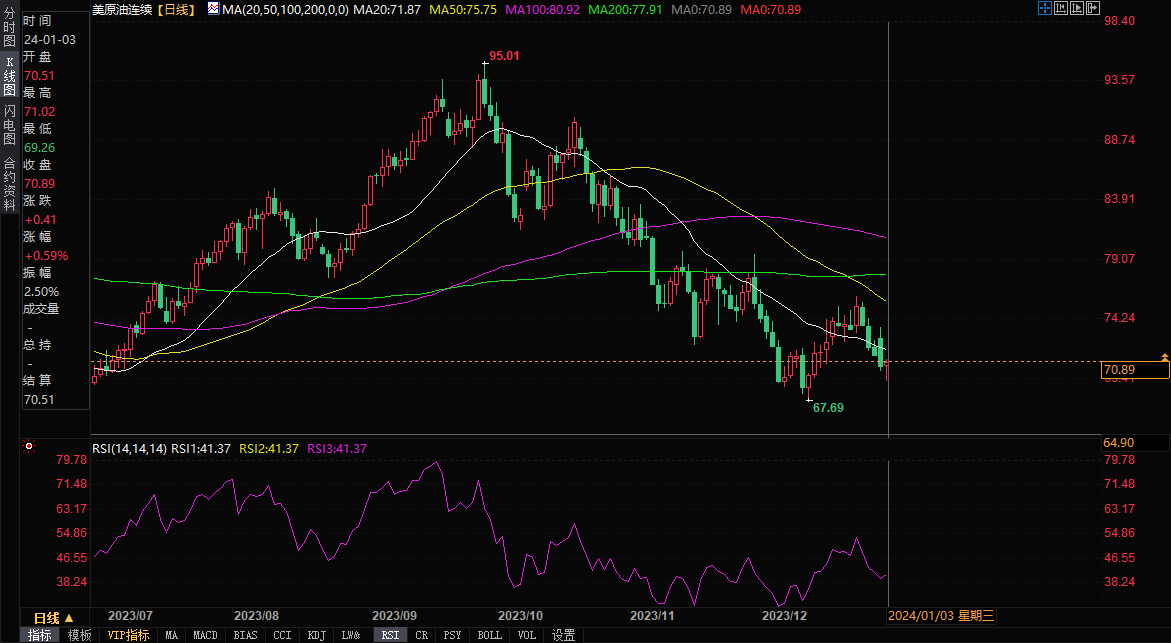Enable the MACD indicator
The width and height of the screenshot is (1171, 643).
click(205, 635)
